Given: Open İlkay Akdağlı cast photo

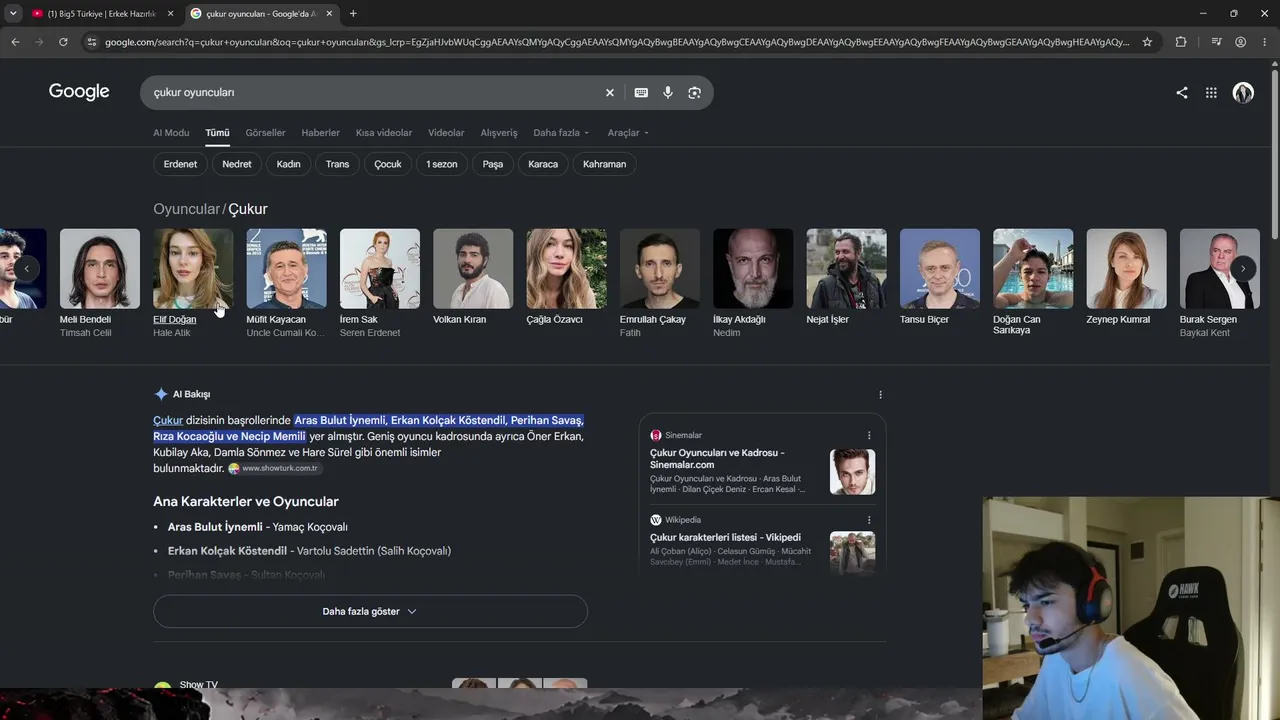Looking at the screenshot, I should click(x=753, y=269).
